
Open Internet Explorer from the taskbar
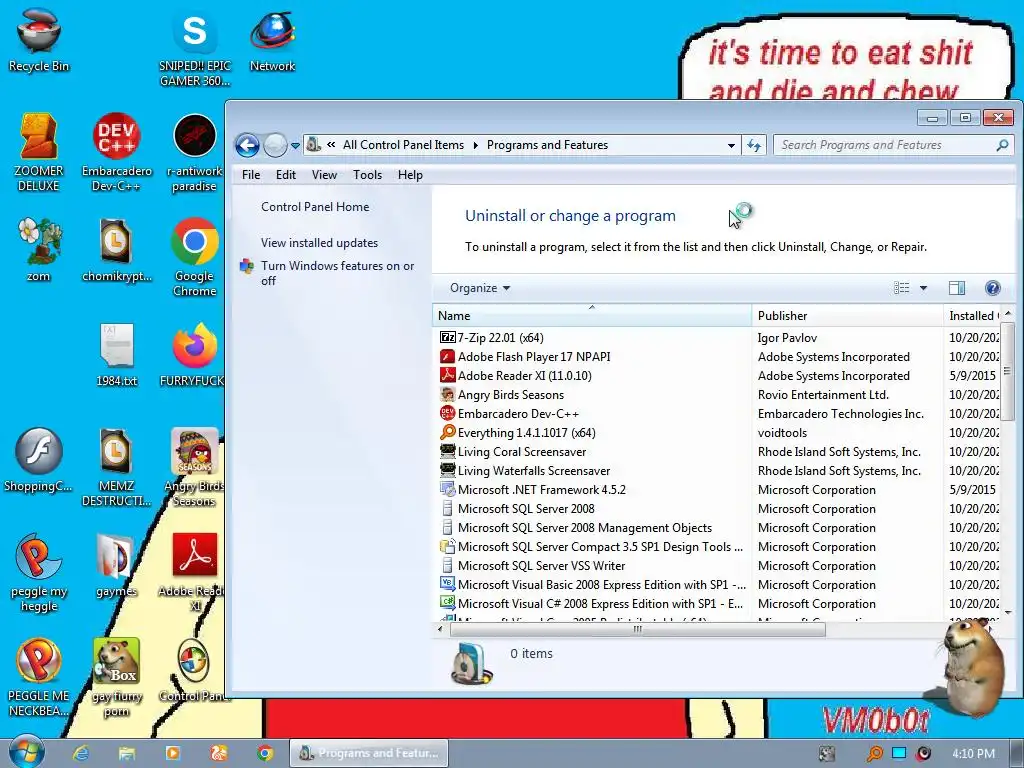click(81, 753)
